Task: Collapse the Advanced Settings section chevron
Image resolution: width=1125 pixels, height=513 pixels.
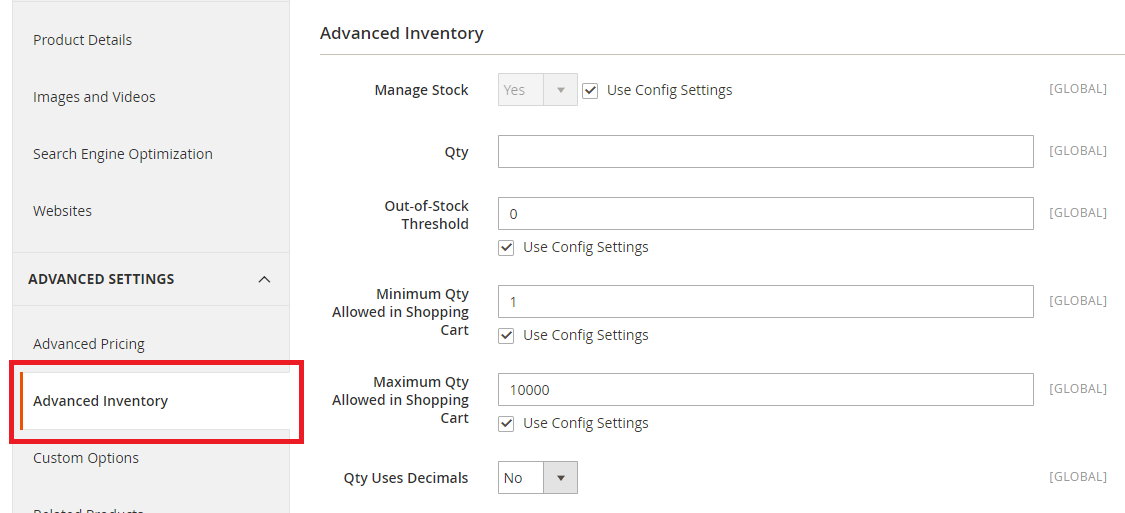Action: 264,279
